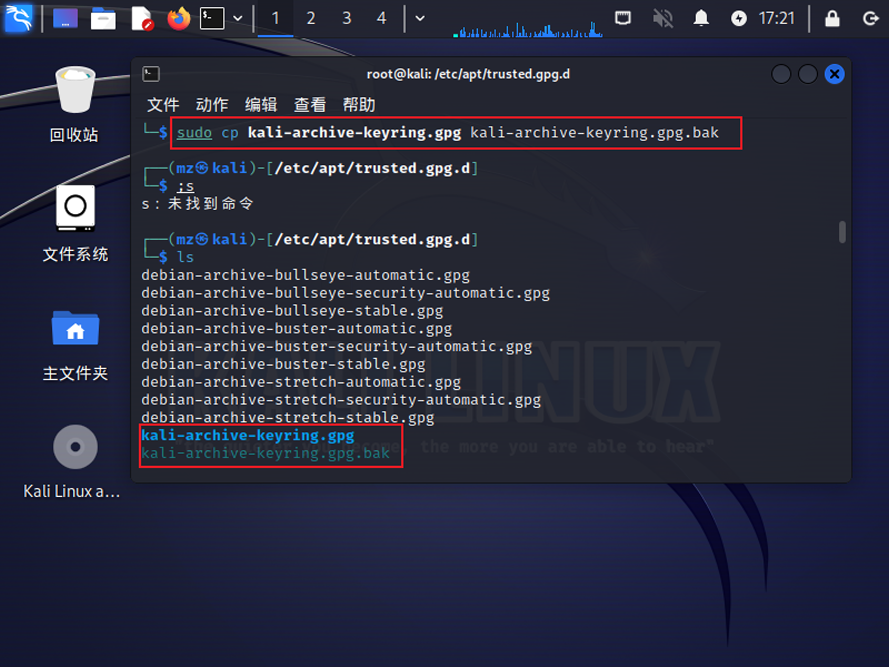Click the log out panel icon

pos(870,18)
